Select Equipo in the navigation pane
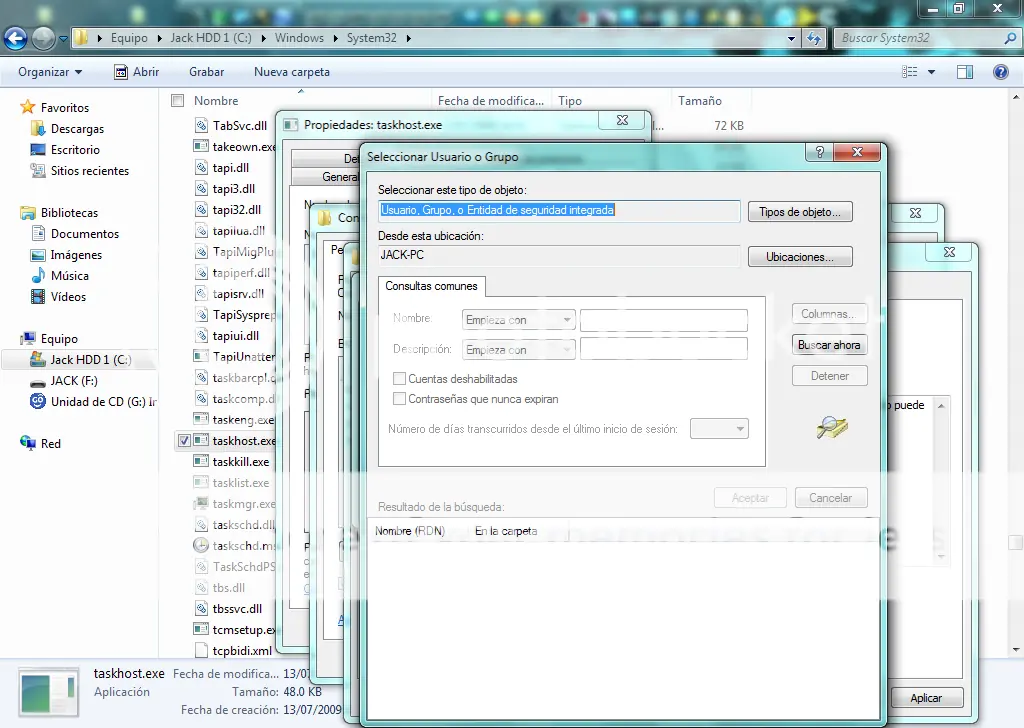The width and height of the screenshot is (1024, 728). 59,338
